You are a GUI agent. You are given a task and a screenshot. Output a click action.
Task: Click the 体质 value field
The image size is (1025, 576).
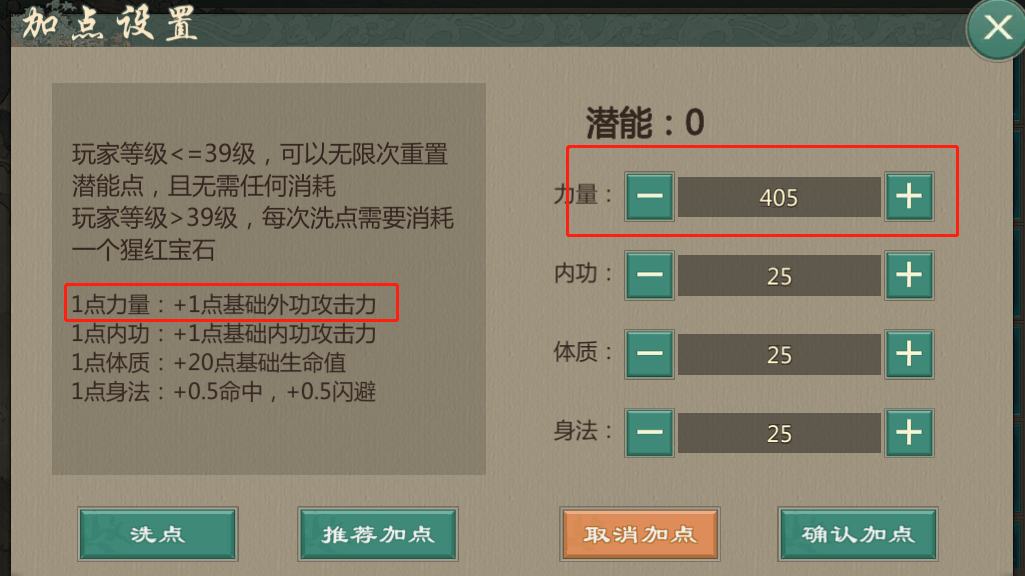click(779, 354)
